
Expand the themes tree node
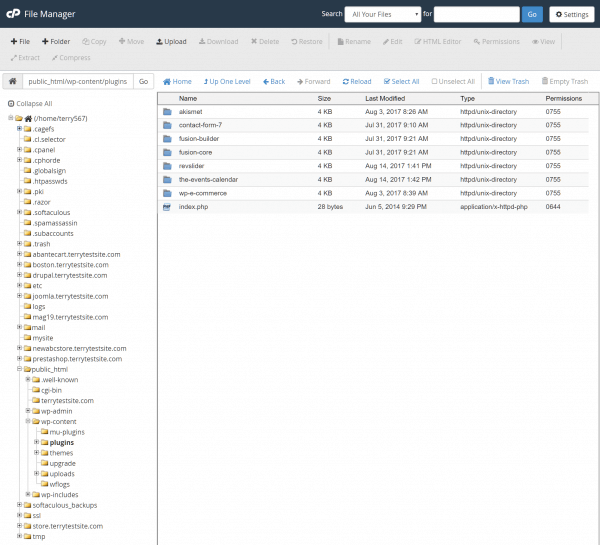(x=37, y=452)
